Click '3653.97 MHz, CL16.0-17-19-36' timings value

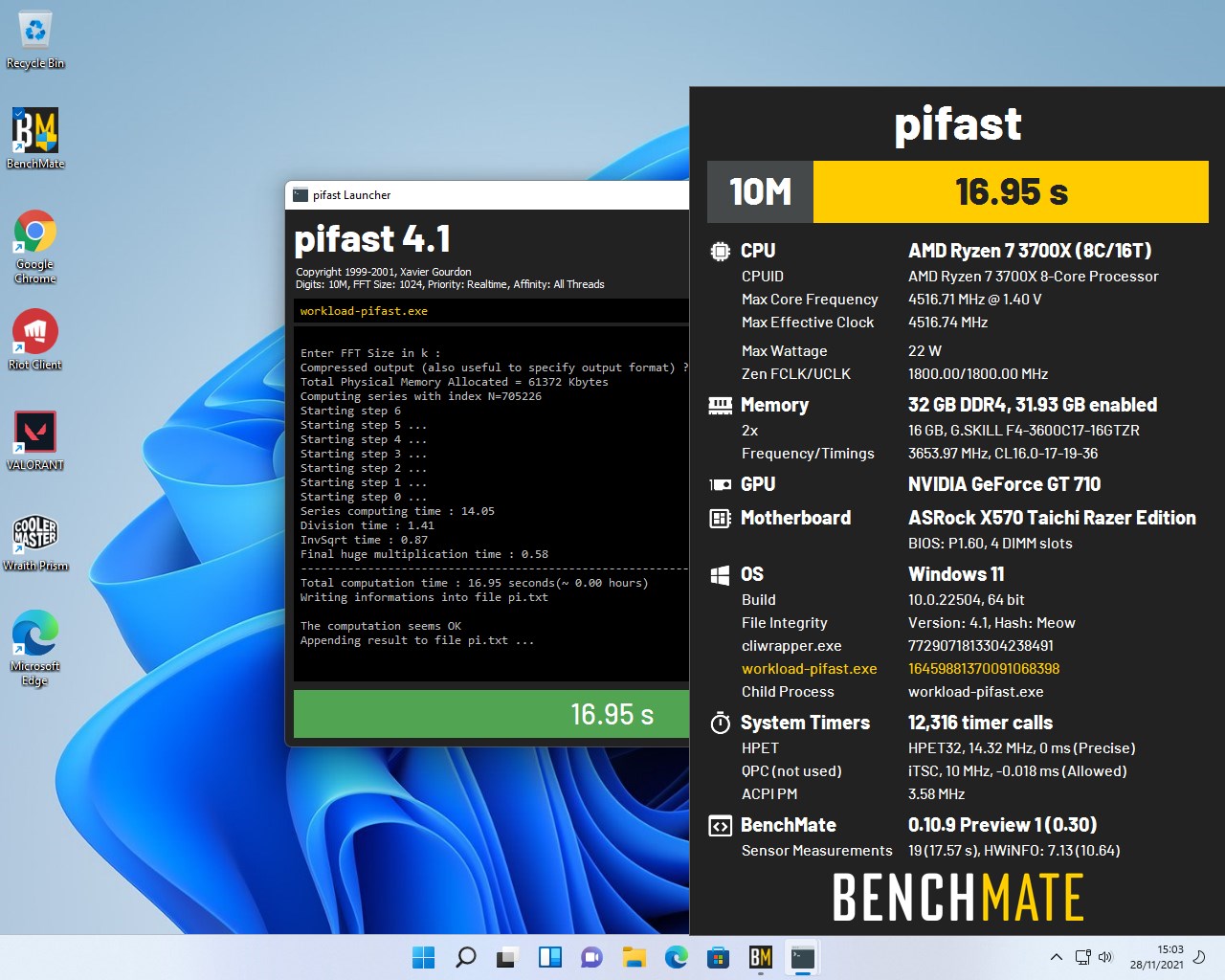point(1003,454)
